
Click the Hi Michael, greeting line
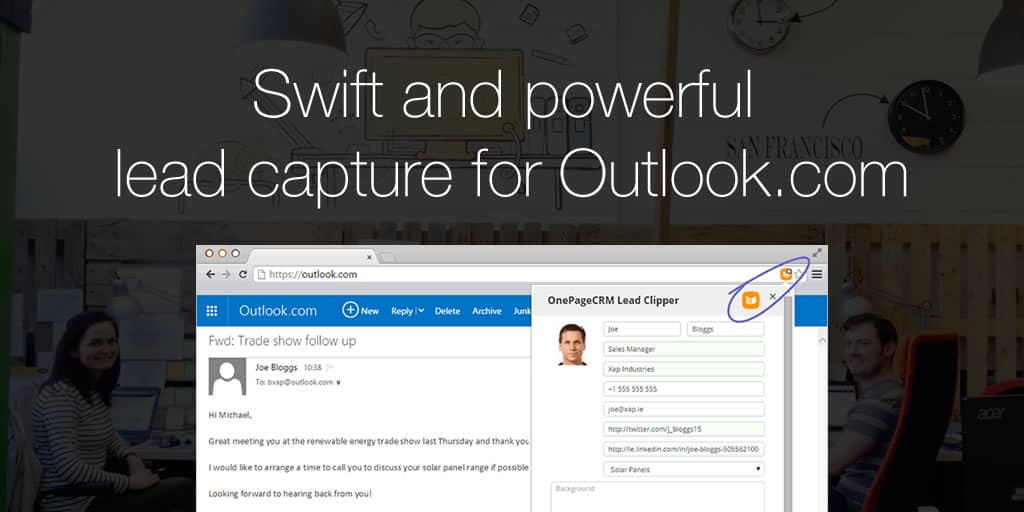[230, 415]
